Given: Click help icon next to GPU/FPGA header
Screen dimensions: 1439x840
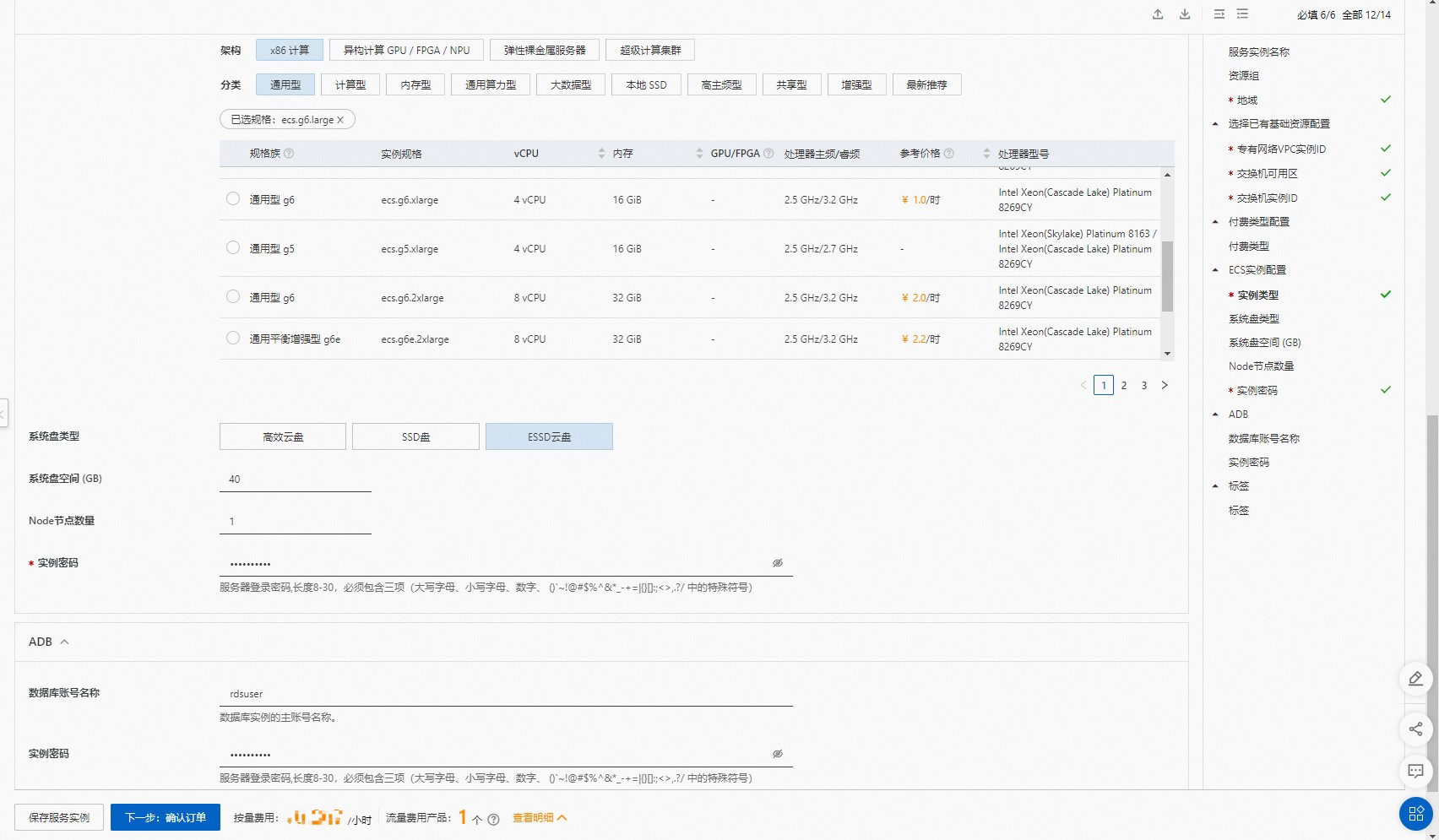Looking at the screenshot, I should click(x=768, y=154).
